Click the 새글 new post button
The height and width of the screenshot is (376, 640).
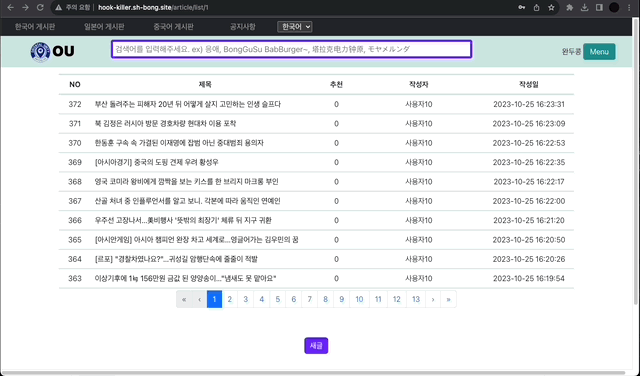point(316,346)
